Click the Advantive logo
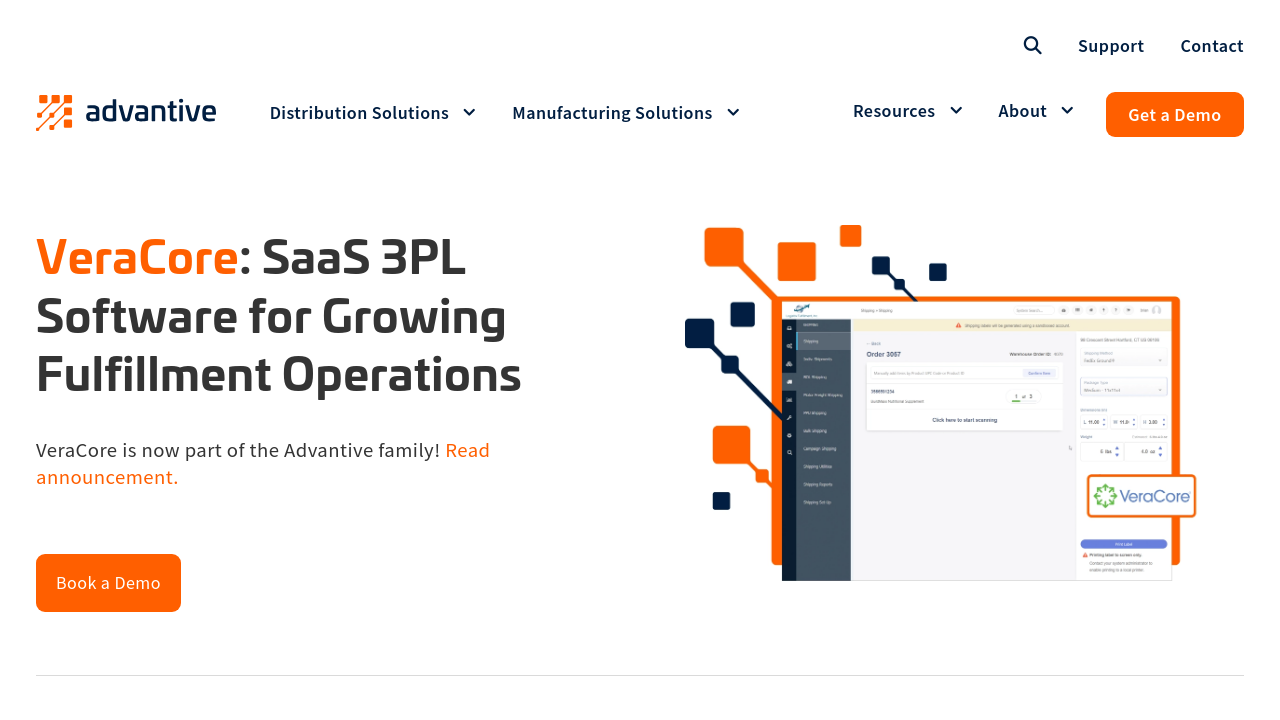The height and width of the screenshot is (720, 1280). click(x=126, y=112)
